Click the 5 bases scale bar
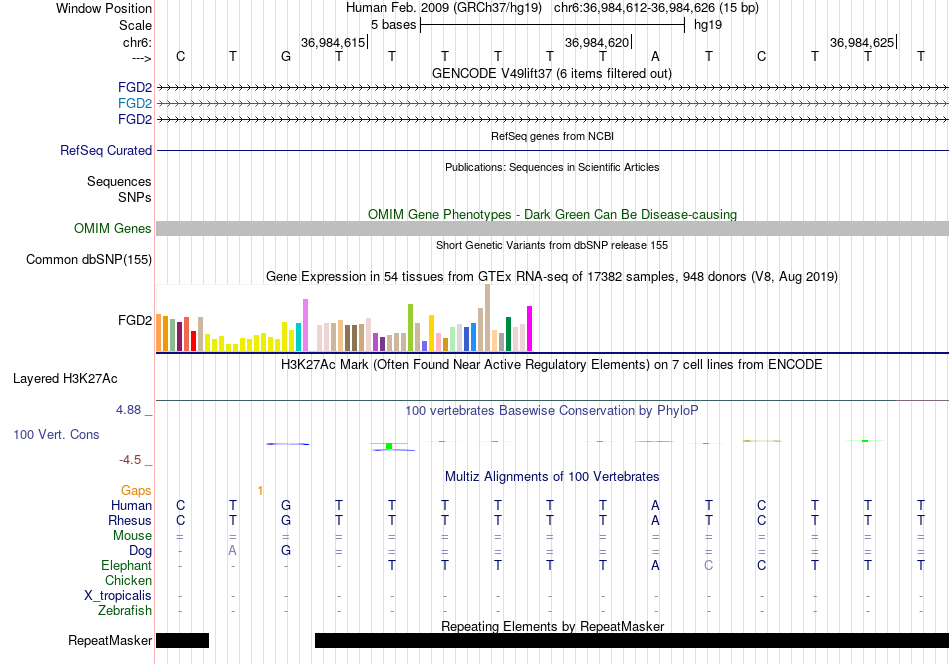950x664 pixels. [553, 25]
